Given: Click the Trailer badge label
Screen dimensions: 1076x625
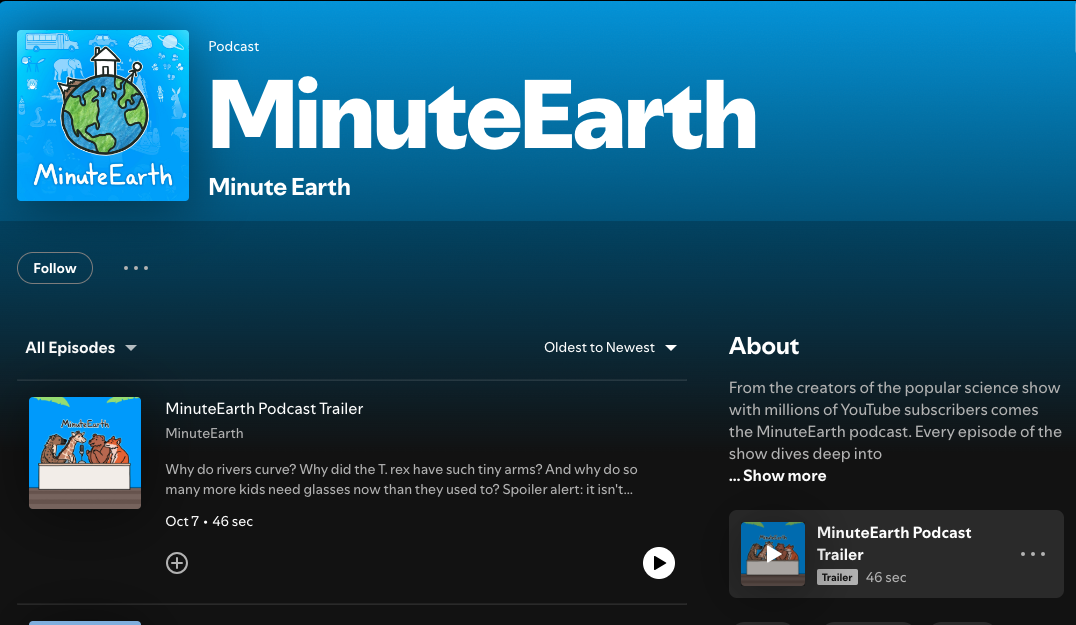Looking at the screenshot, I should (x=837, y=578).
